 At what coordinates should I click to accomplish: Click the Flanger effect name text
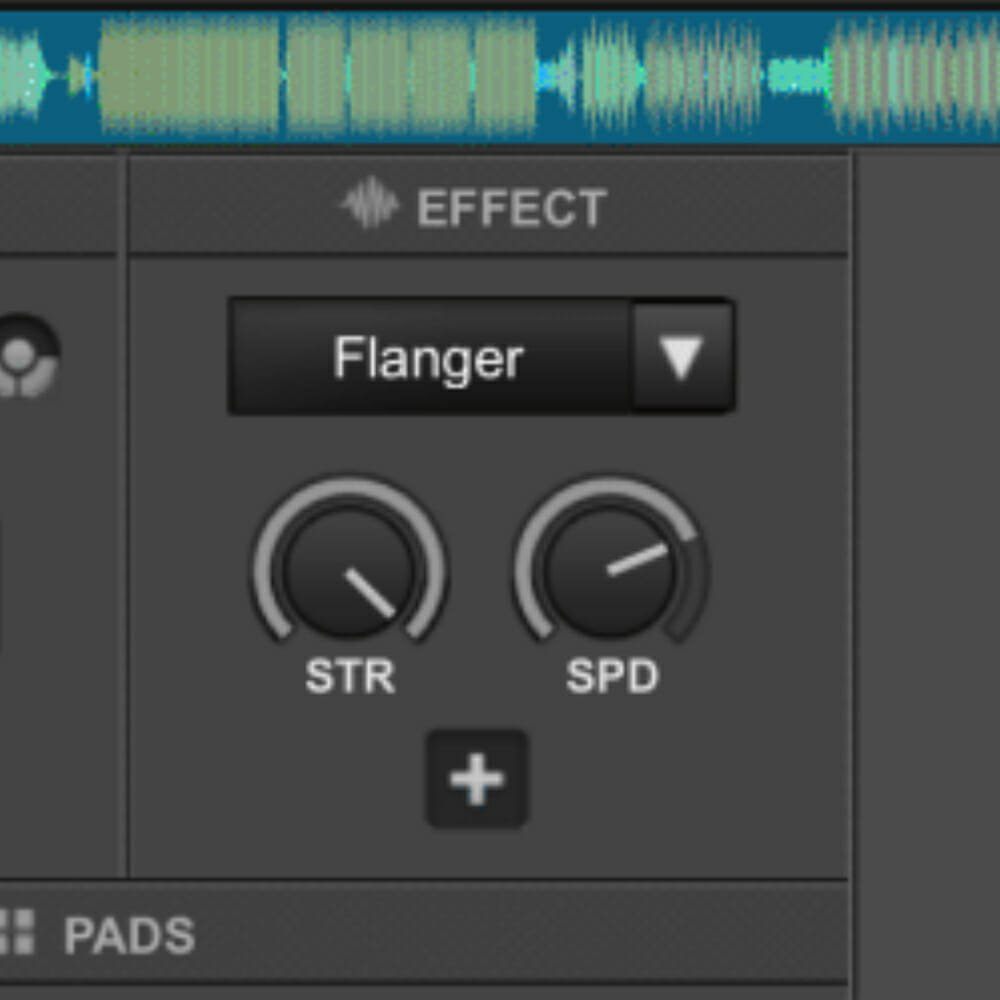[428, 358]
